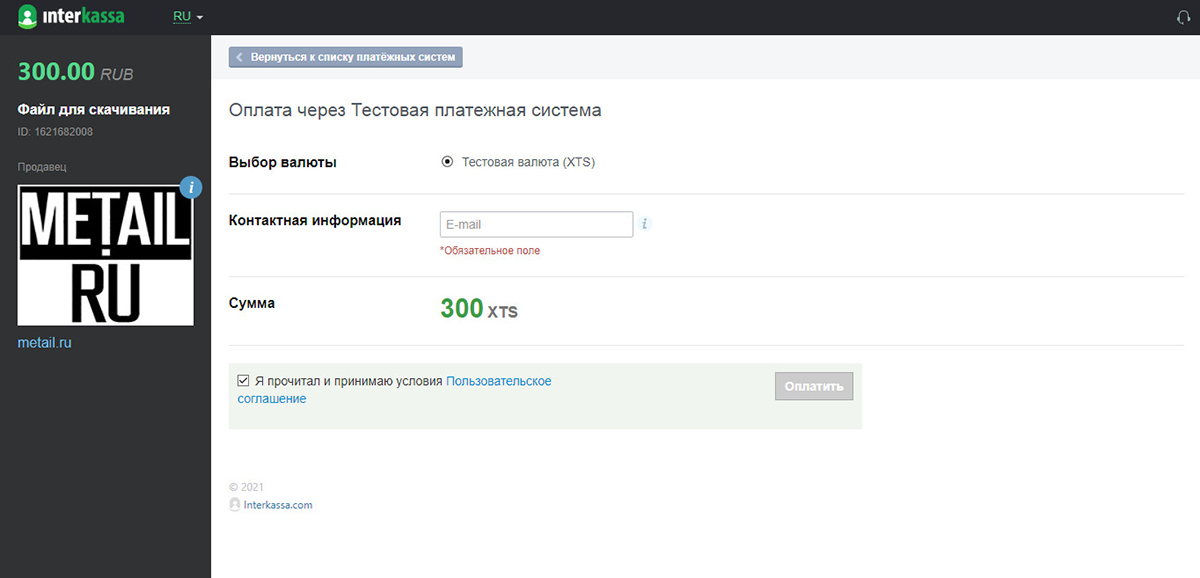Focus the E-mail input field
The height and width of the screenshot is (578, 1200).
[x=536, y=224]
